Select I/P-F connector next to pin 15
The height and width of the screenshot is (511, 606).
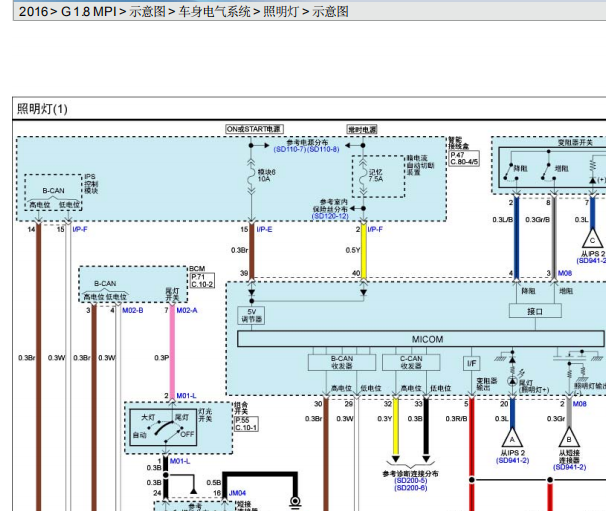tap(80, 229)
